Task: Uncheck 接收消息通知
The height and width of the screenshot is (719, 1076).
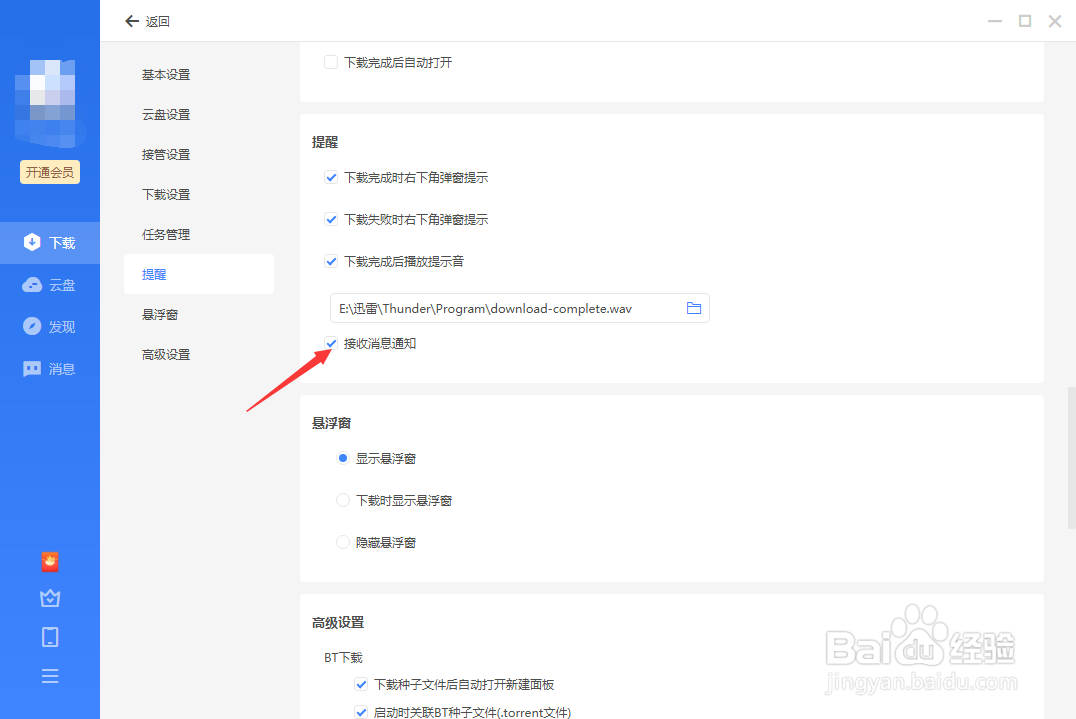Action: pyautogui.click(x=331, y=343)
